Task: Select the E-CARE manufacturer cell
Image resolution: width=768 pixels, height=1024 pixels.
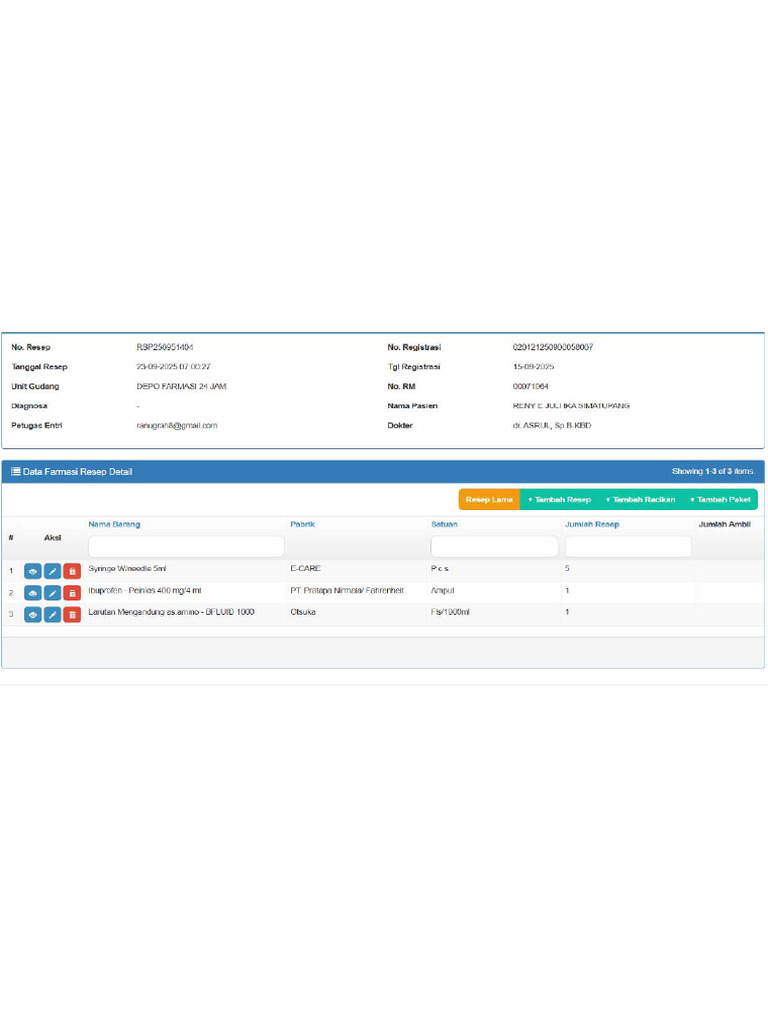Action: pos(306,569)
